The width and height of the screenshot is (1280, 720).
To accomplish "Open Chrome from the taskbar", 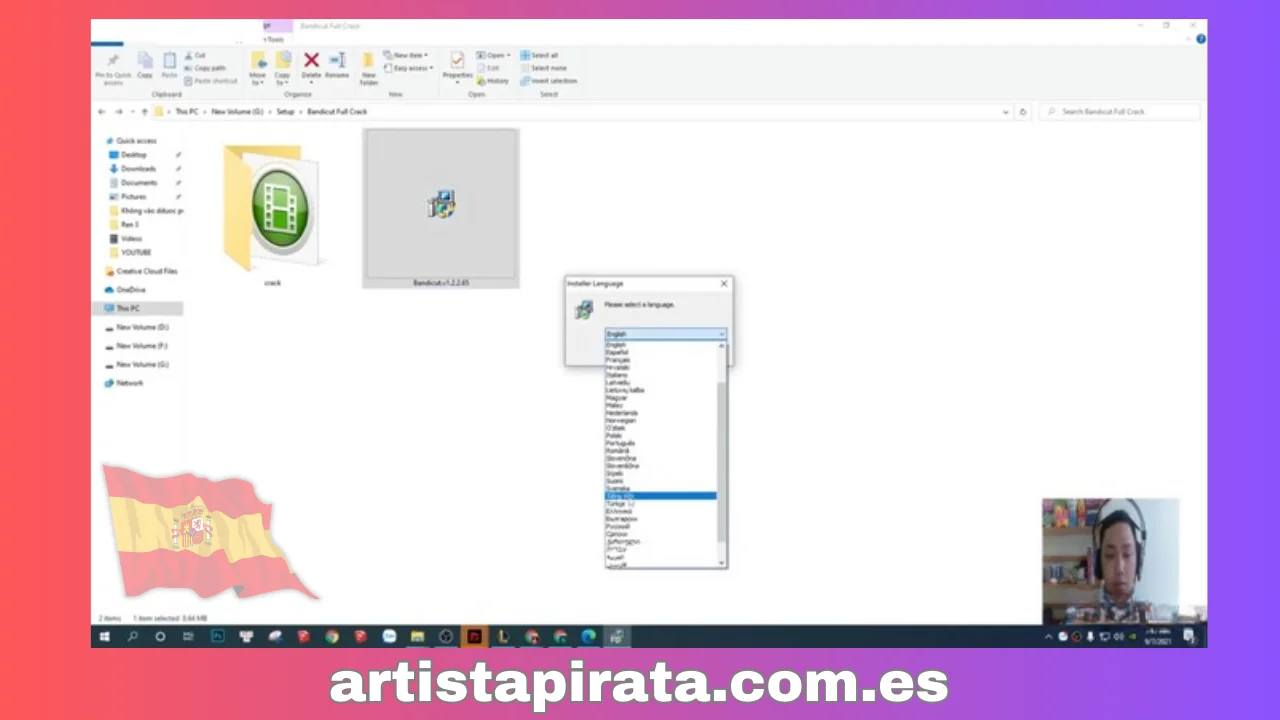I will click(x=332, y=636).
